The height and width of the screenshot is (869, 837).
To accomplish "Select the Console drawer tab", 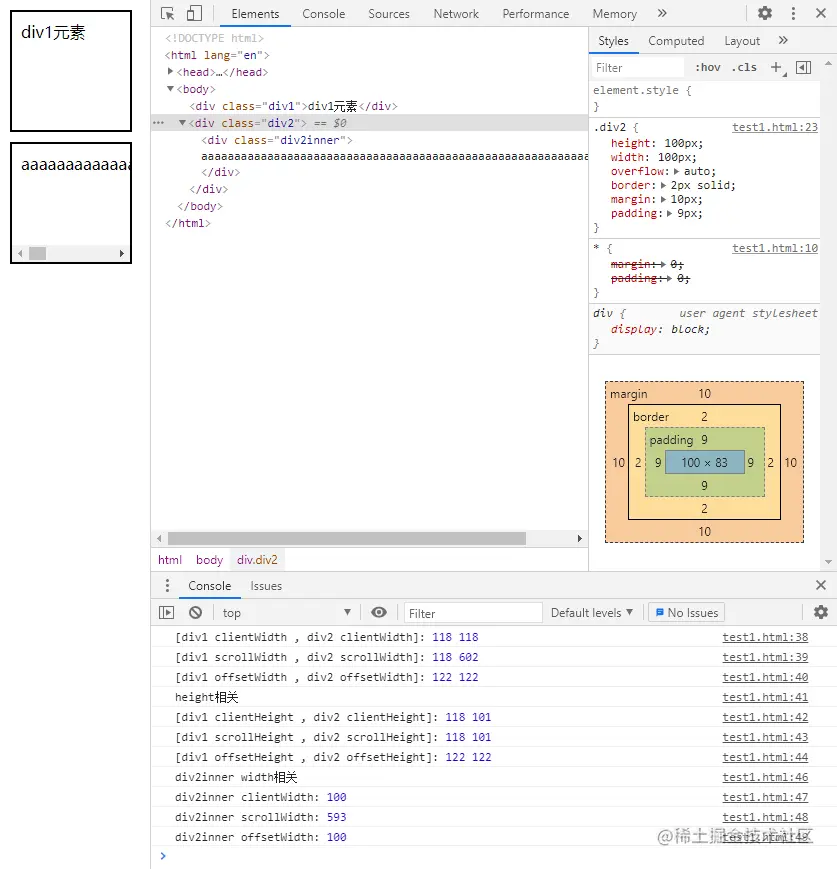I will [210, 586].
